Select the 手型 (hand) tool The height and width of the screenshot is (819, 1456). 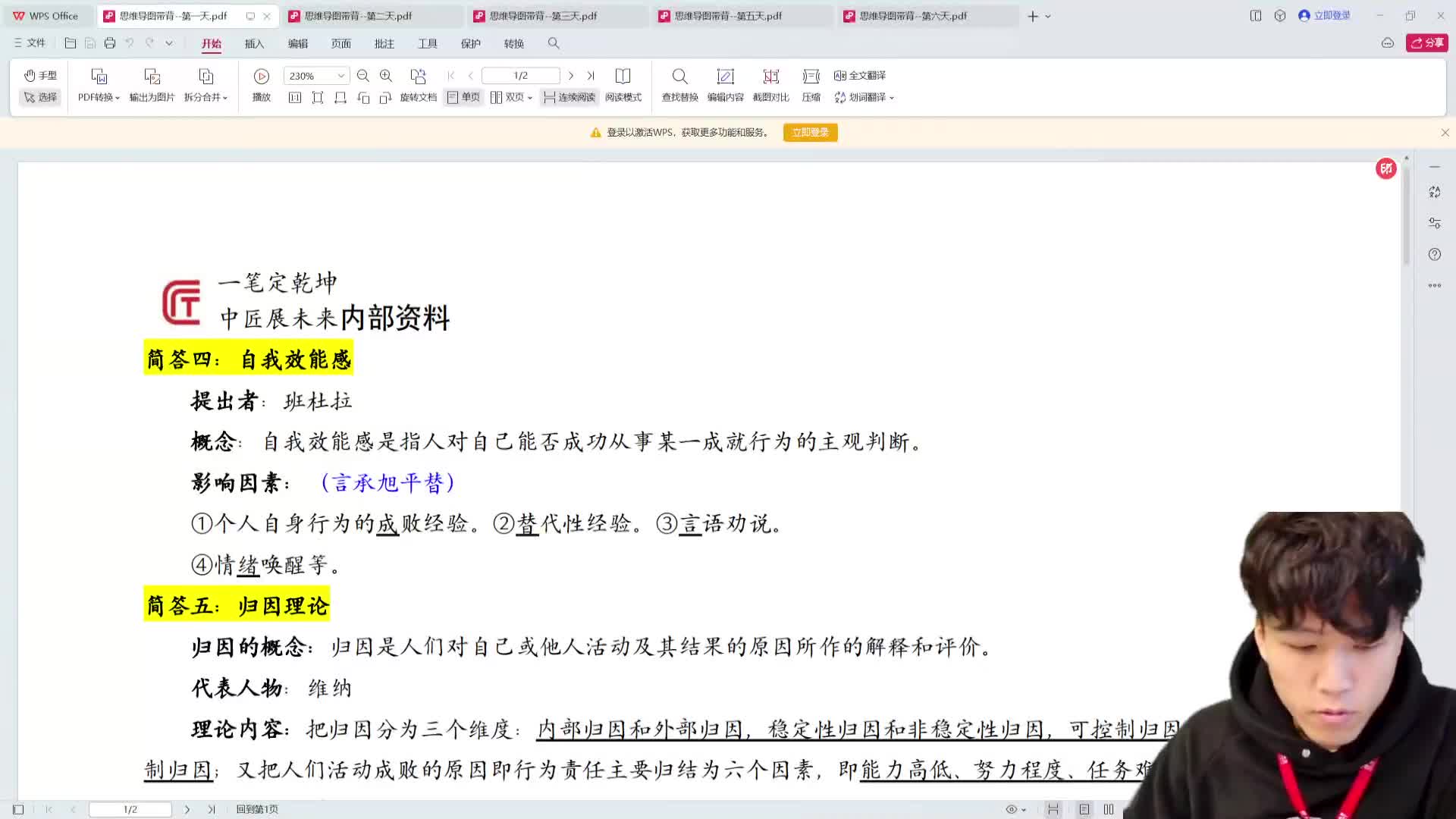click(39, 75)
